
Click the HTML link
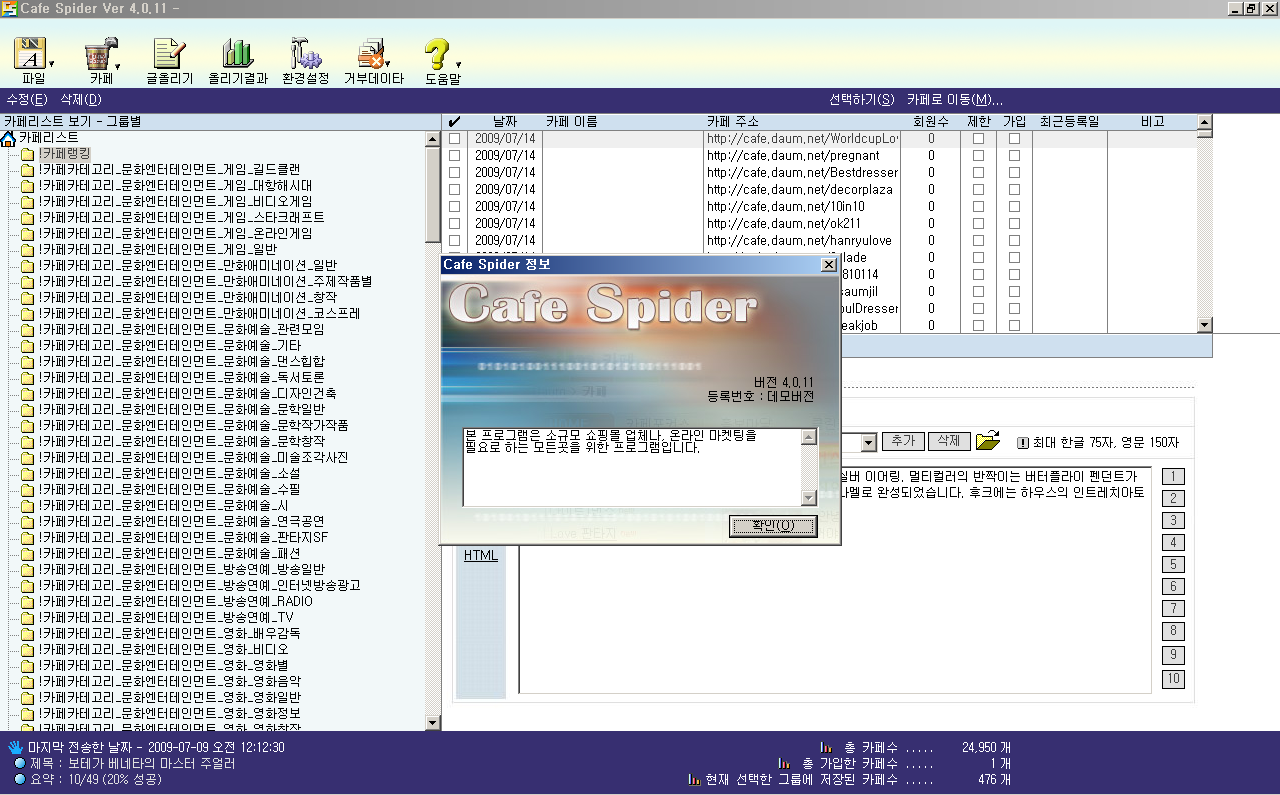[x=481, y=556]
